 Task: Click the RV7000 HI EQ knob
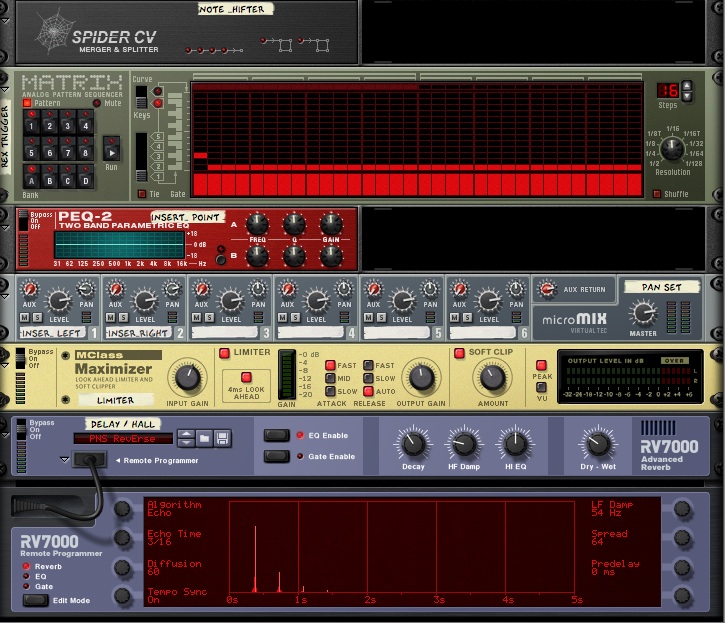click(515, 444)
